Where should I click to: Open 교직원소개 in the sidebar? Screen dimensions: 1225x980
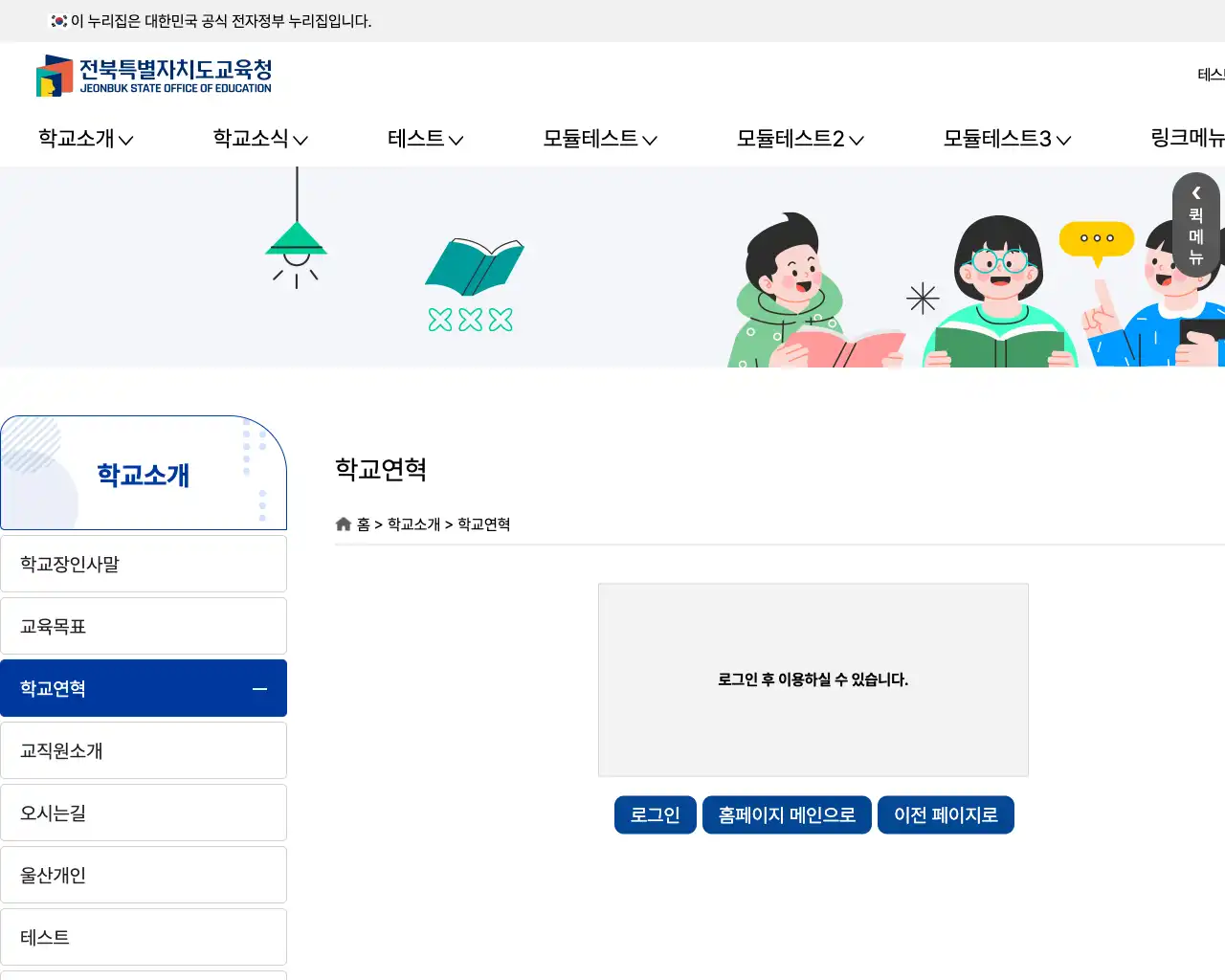pos(144,750)
